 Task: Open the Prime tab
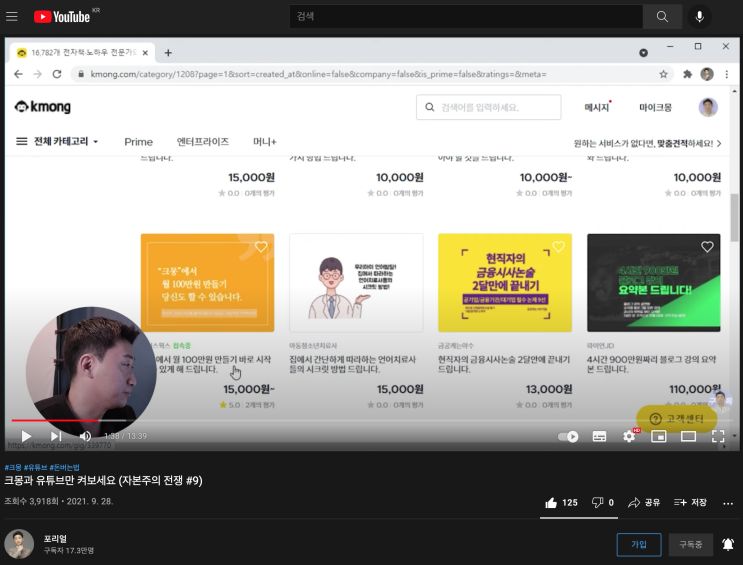click(138, 142)
